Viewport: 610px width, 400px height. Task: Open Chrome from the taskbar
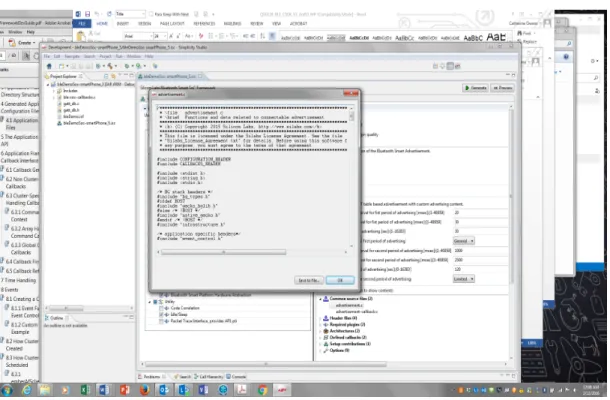coord(262,389)
